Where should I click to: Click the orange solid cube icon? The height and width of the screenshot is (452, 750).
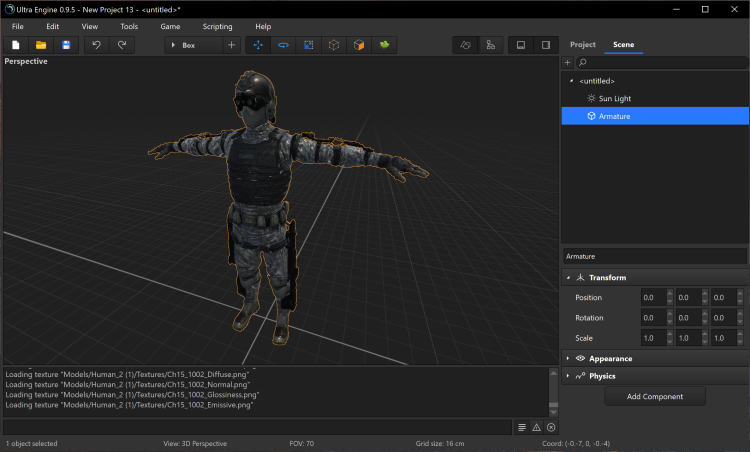click(358, 45)
